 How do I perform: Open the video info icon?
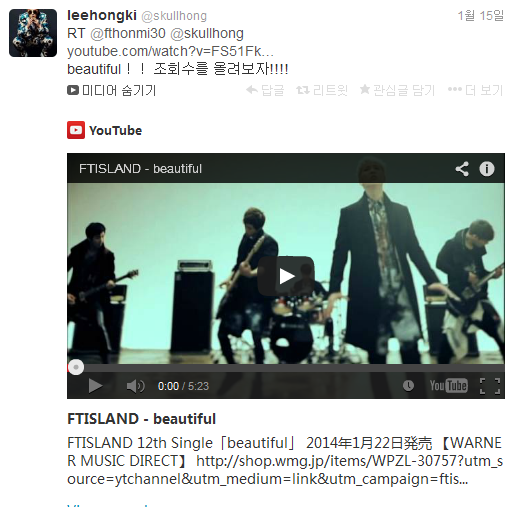pos(487,169)
